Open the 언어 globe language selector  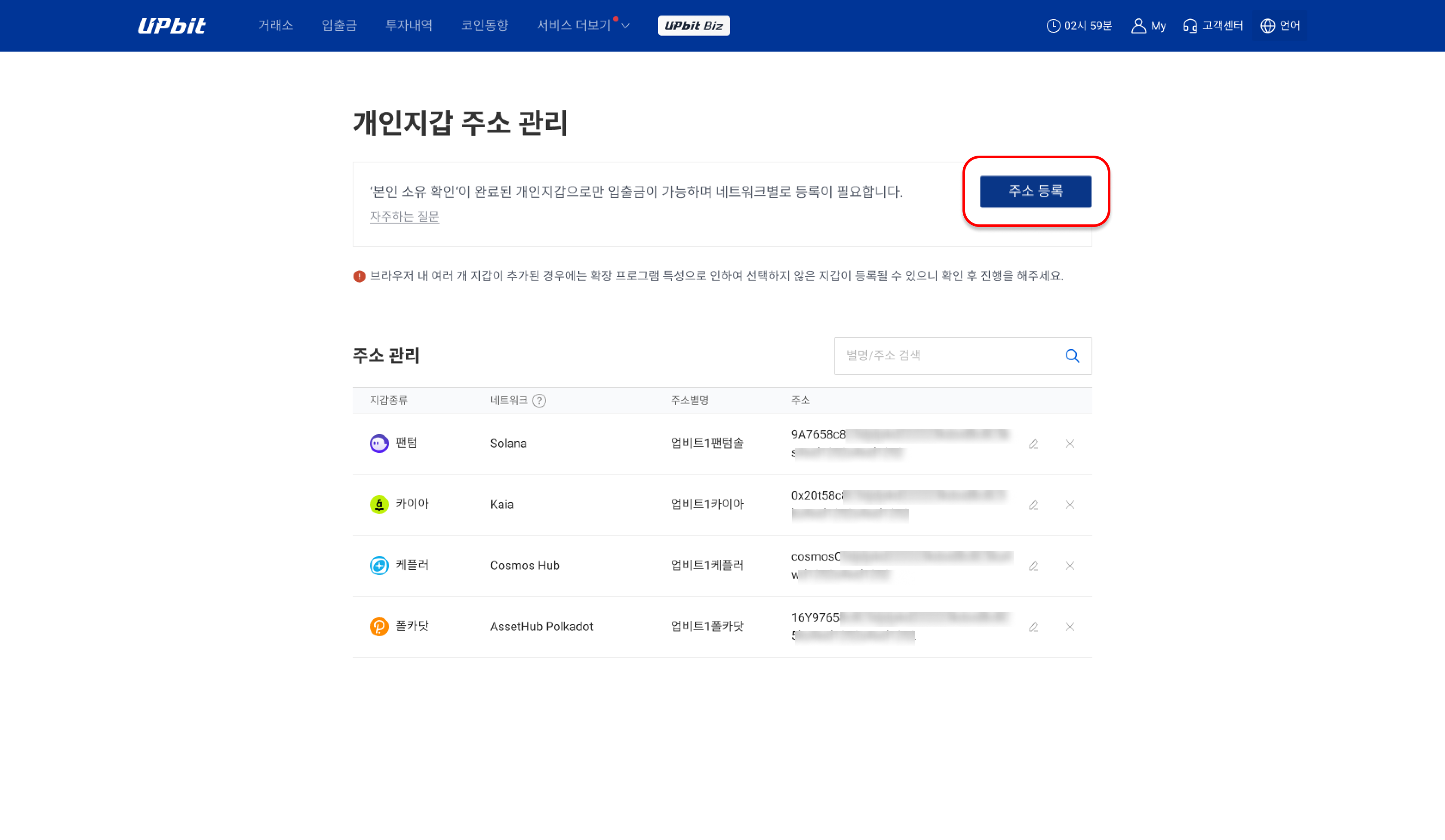pyautogui.click(x=1280, y=26)
